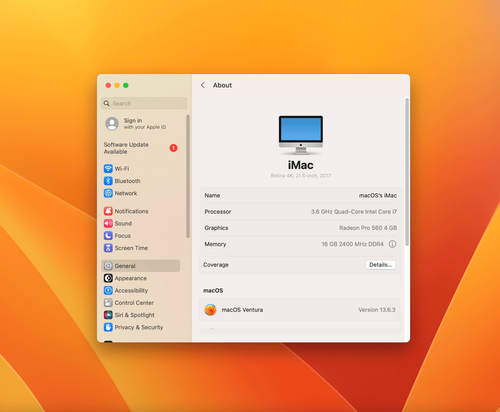Click the Name row label
This screenshot has width=500, height=412.
coord(212,195)
